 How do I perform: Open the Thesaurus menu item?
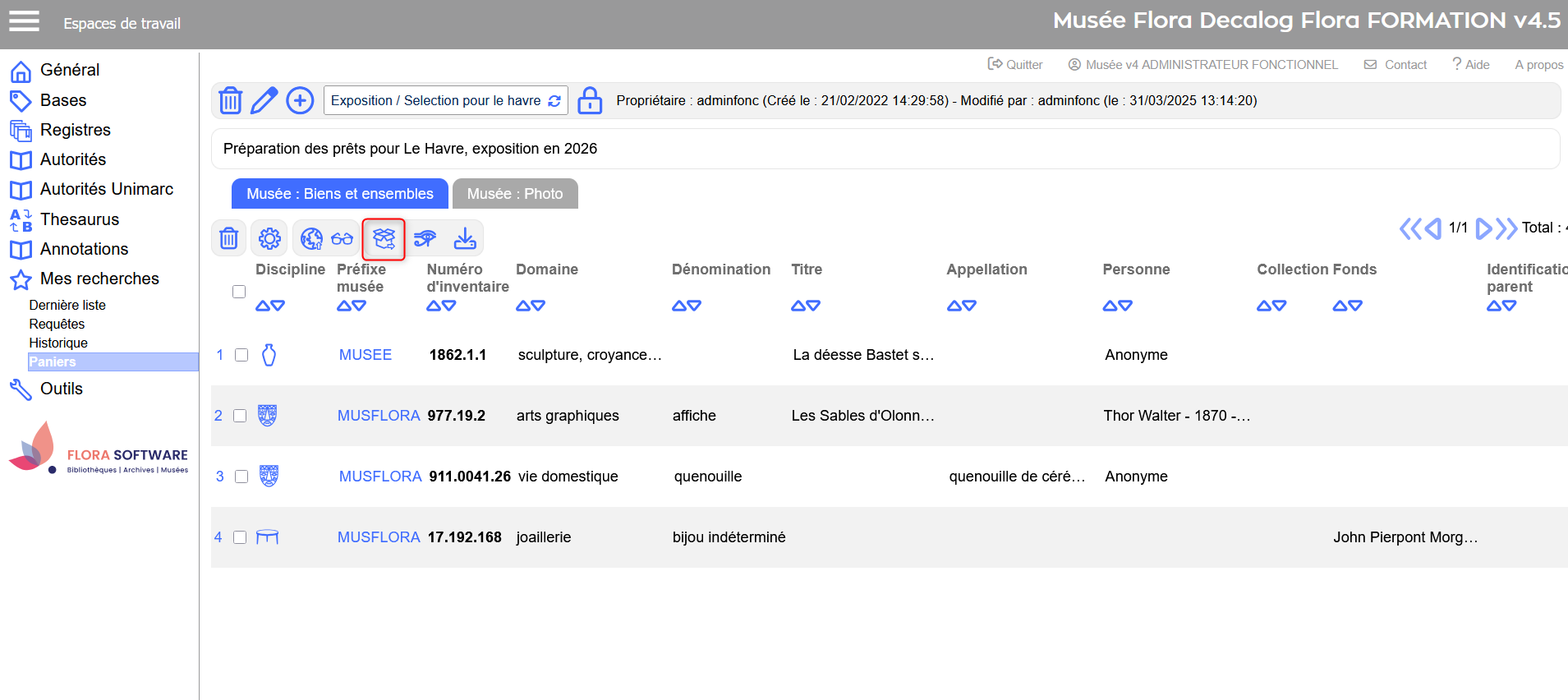point(80,219)
